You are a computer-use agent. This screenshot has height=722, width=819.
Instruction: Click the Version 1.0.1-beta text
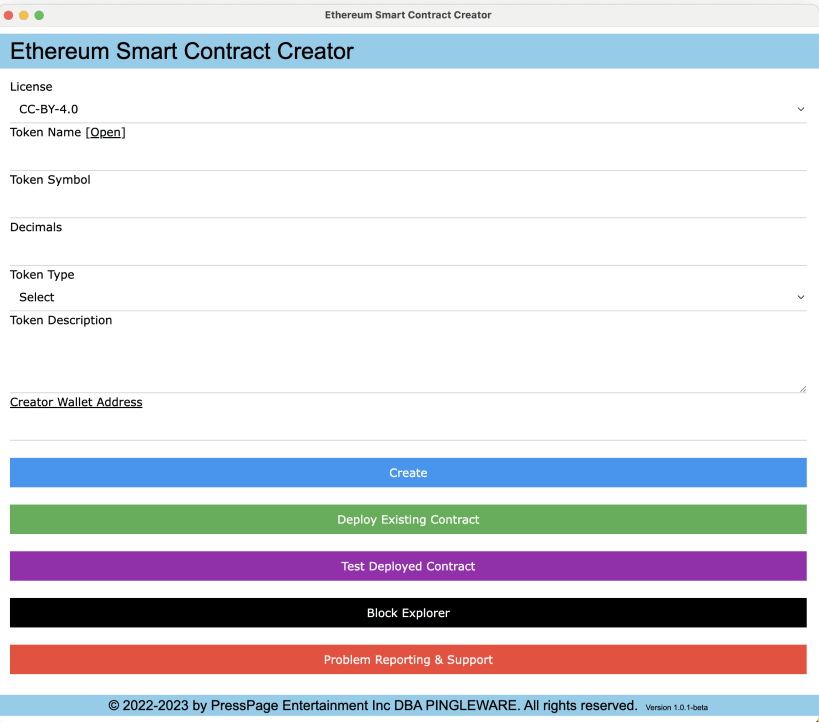click(676, 707)
